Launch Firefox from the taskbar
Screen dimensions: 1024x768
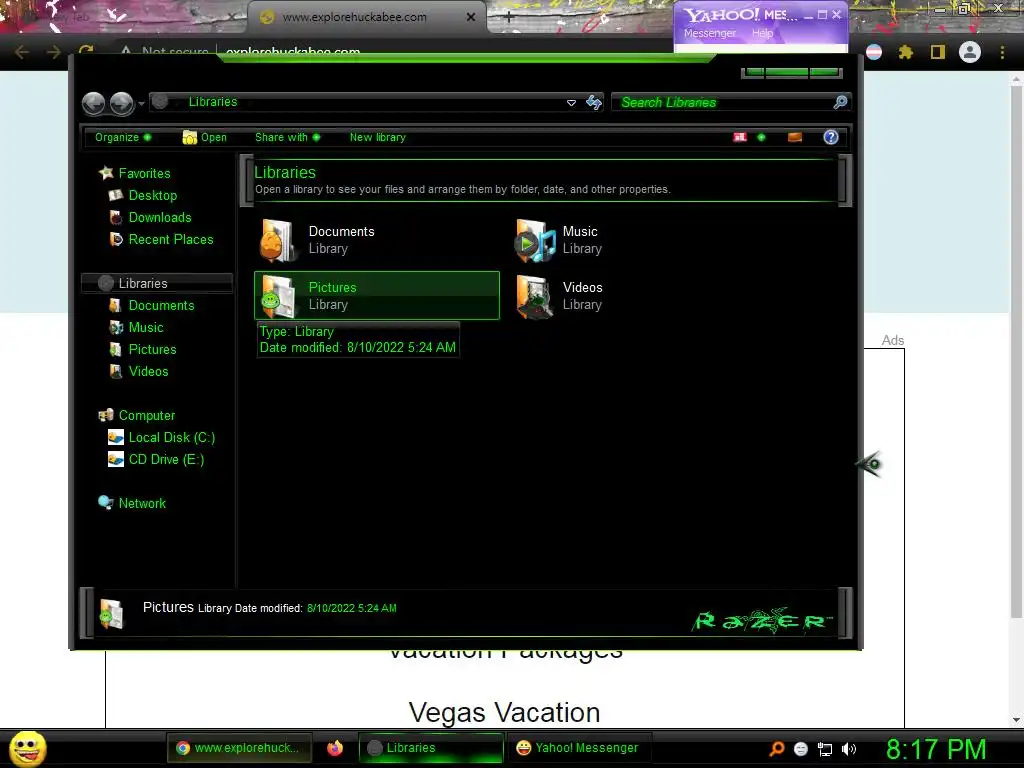[x=335, y=748]
